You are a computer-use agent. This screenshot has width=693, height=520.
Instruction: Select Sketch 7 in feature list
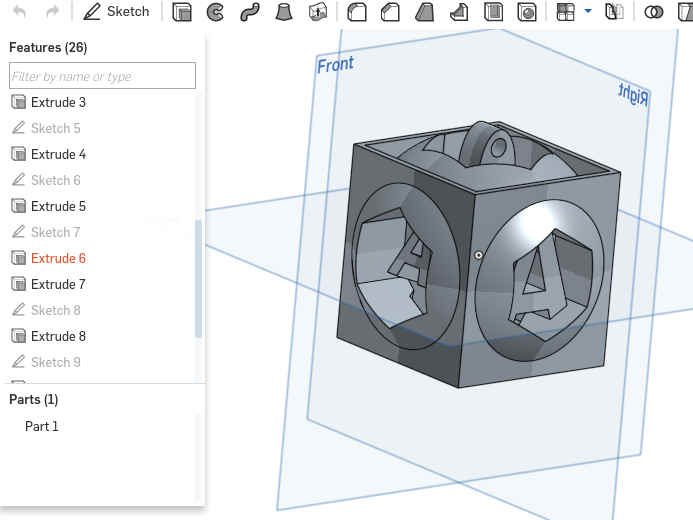56,232
